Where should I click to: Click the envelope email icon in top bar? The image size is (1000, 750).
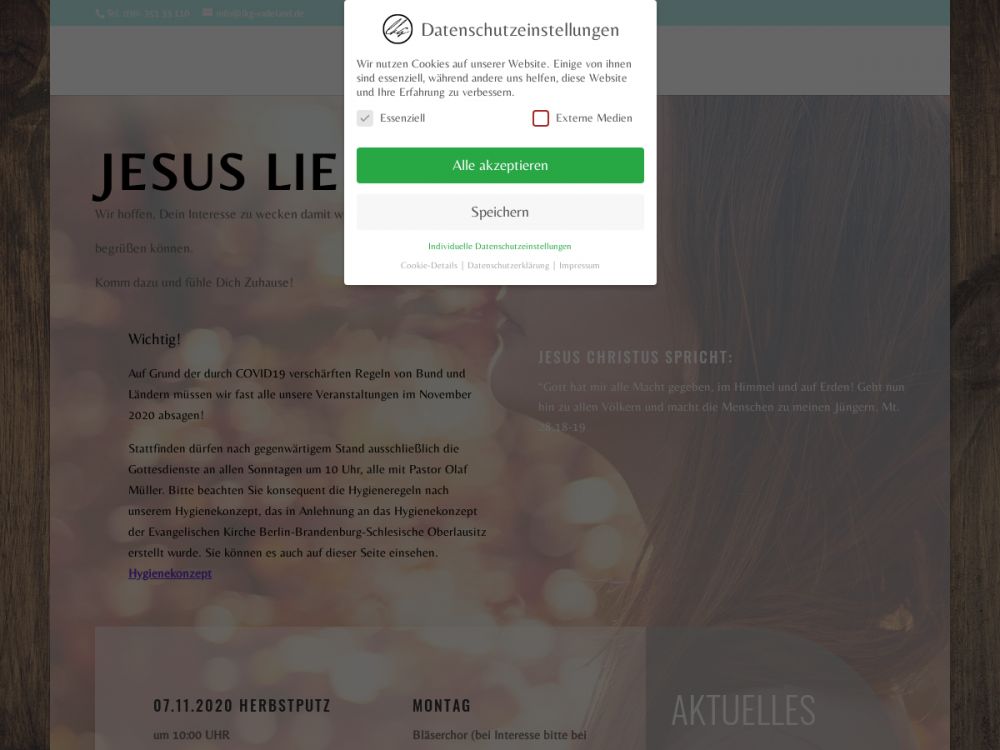point(207,12)
